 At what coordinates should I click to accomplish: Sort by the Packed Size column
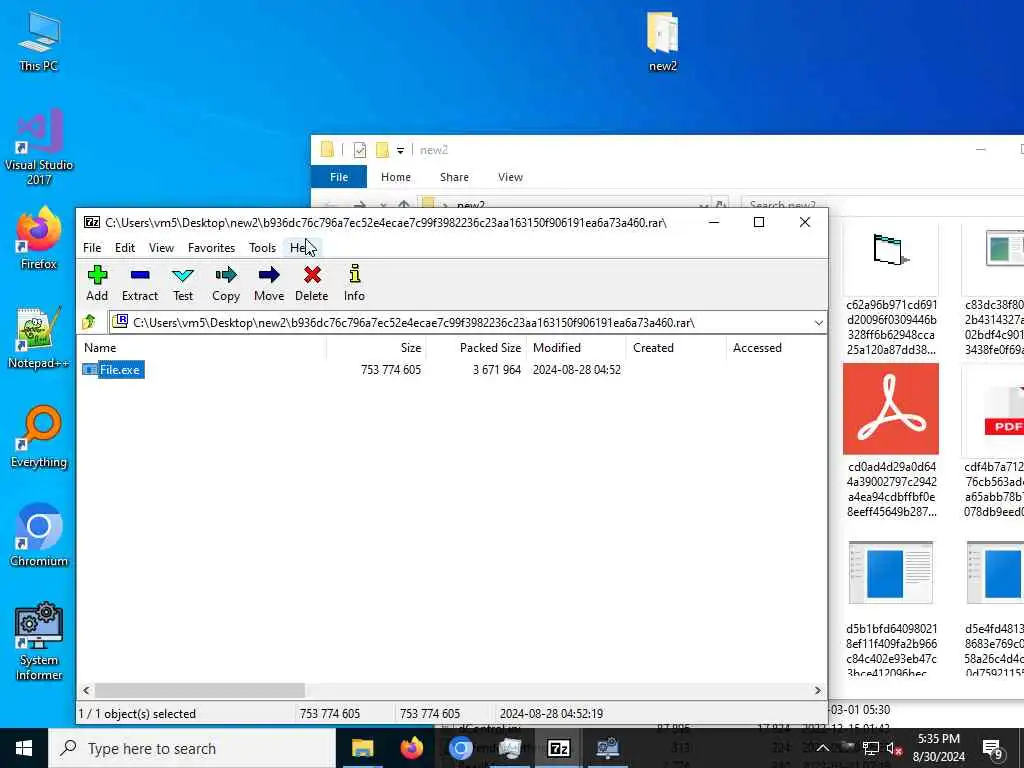tap(477, 348)
